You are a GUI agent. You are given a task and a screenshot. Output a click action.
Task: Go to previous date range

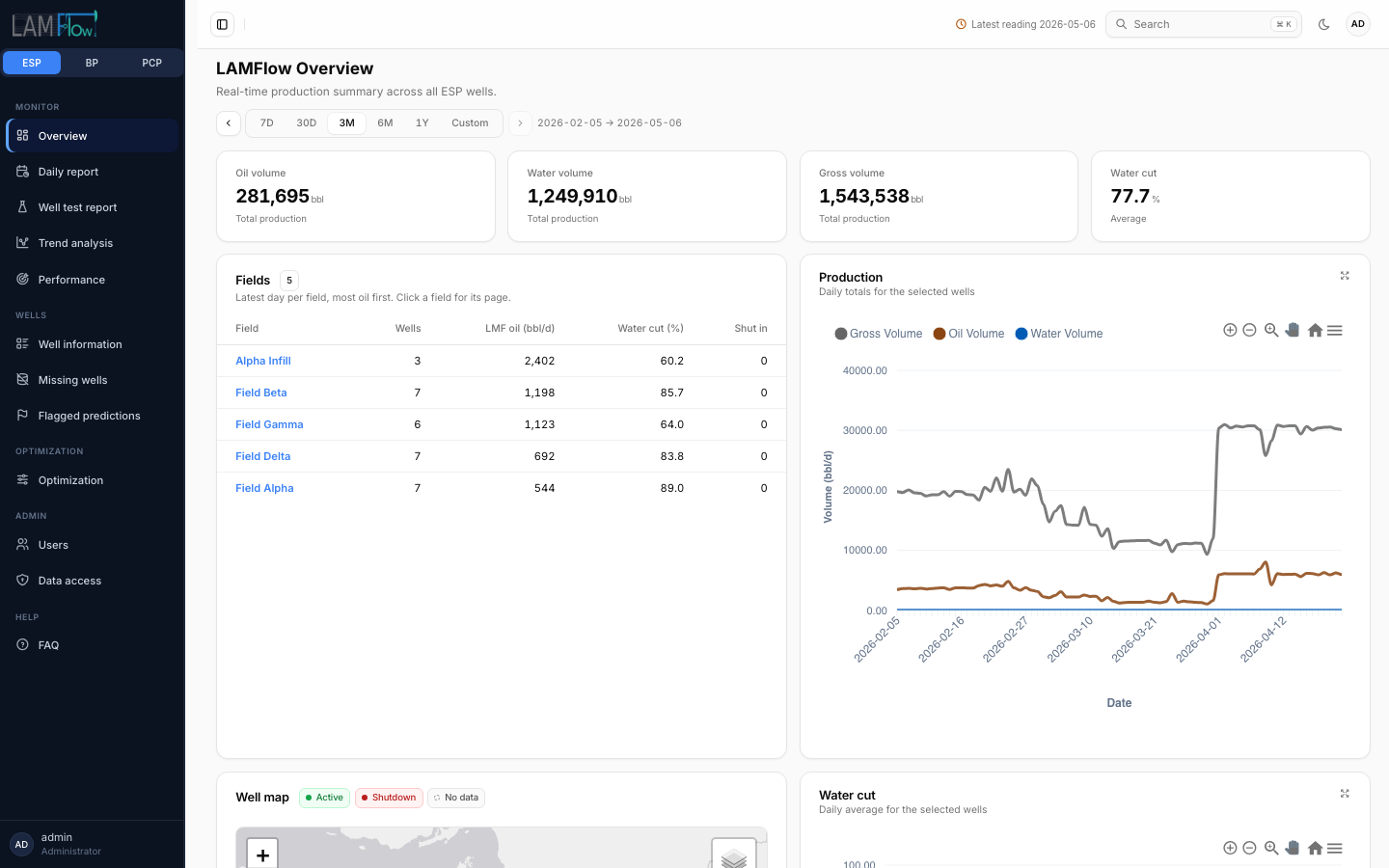tap(229, 123)
